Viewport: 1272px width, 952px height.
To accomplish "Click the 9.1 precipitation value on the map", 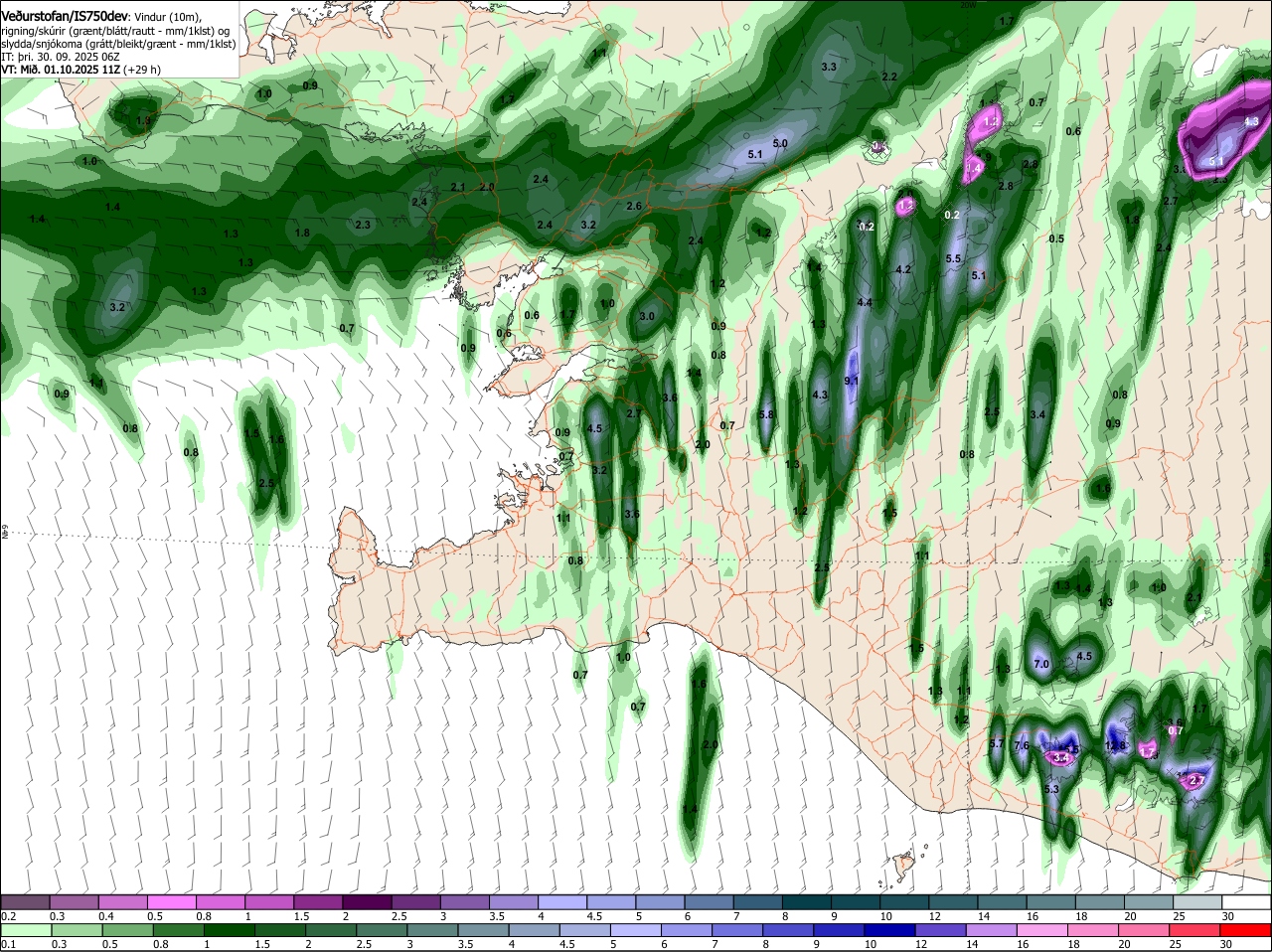I will click(852, 381).
